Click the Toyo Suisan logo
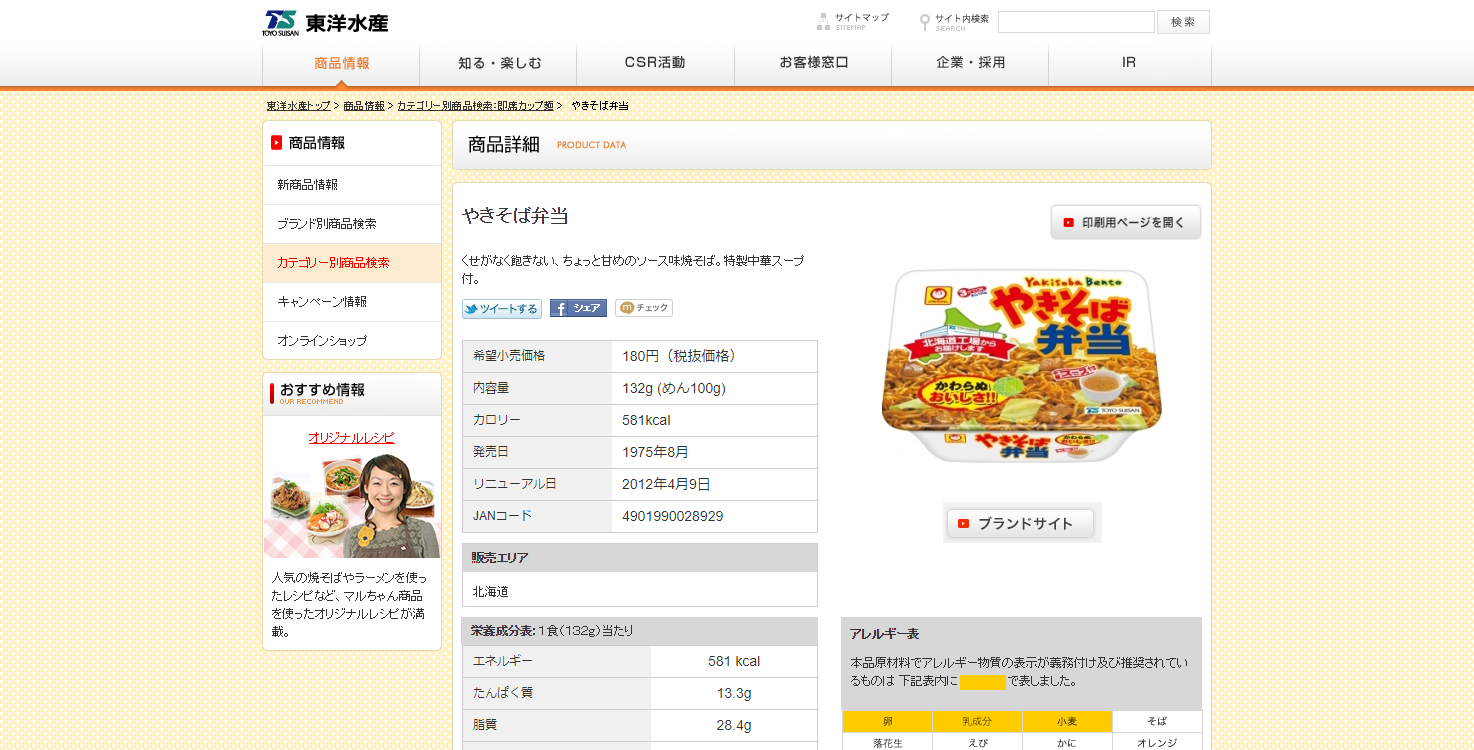1474x750 pixels. coord(325,22)
